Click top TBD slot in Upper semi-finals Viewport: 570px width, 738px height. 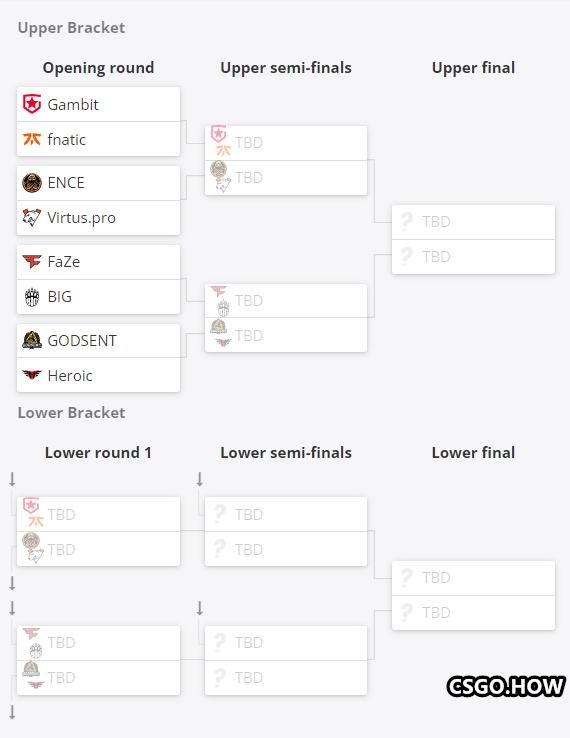tap(286, 143)
